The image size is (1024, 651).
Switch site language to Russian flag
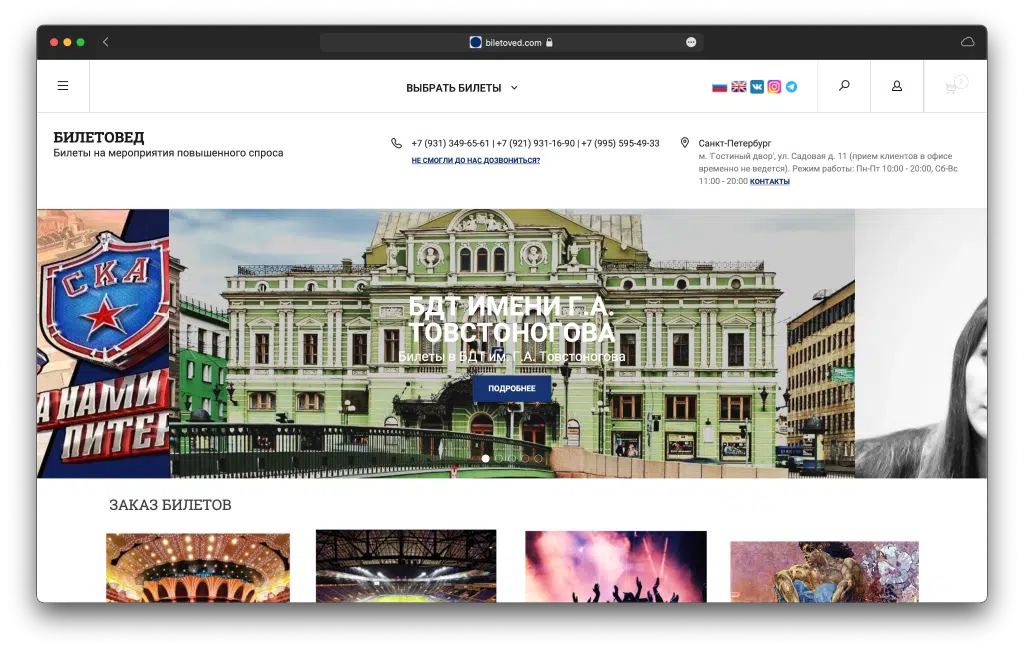(x=720, y=87)
